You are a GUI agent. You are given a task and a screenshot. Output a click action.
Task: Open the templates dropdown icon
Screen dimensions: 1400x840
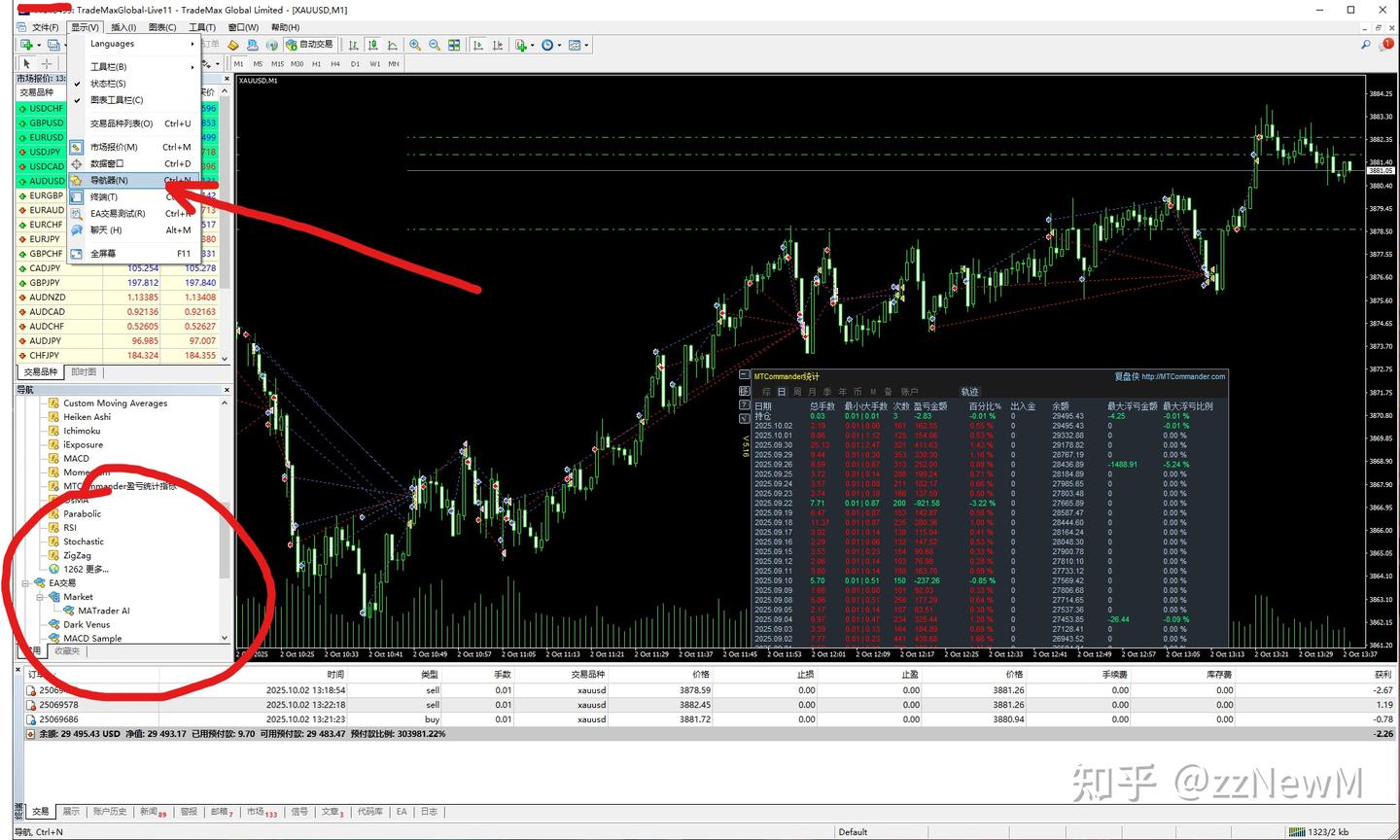pyautogui.click(x=578, y=45)
